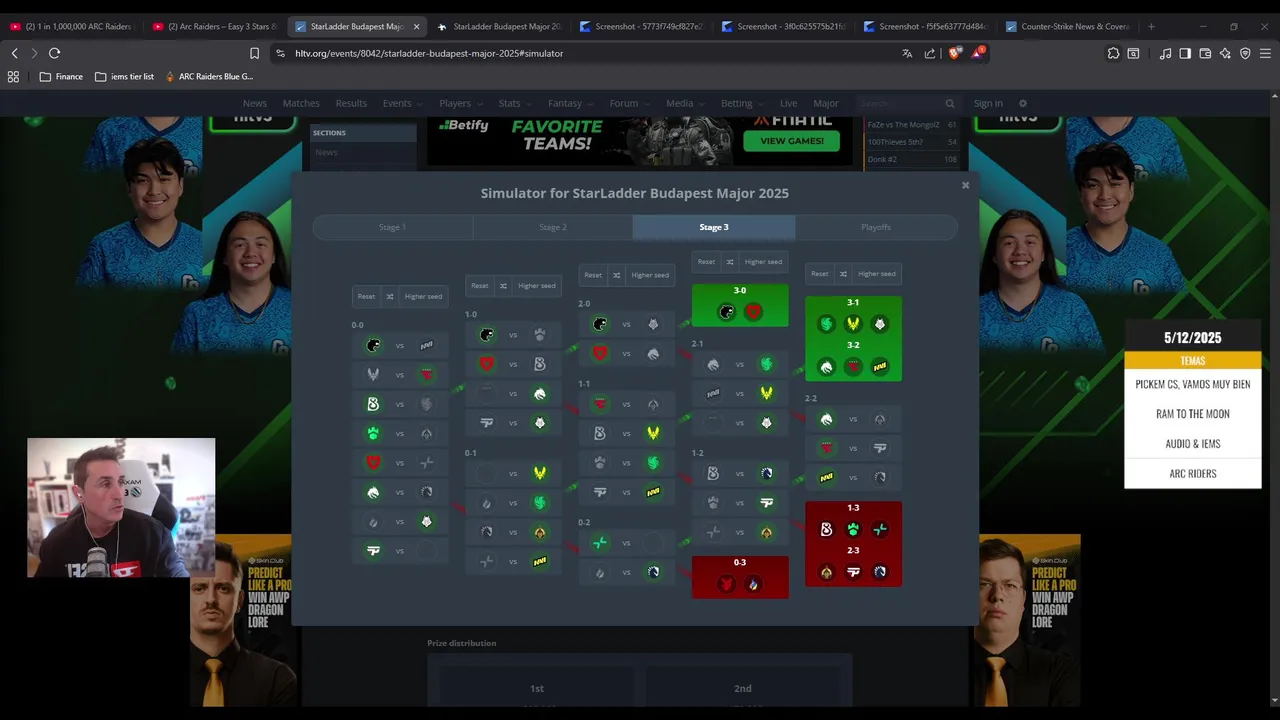Click the HLTV search magnifier icon
Screen dimensions: 1280x720
click(950, 103)
